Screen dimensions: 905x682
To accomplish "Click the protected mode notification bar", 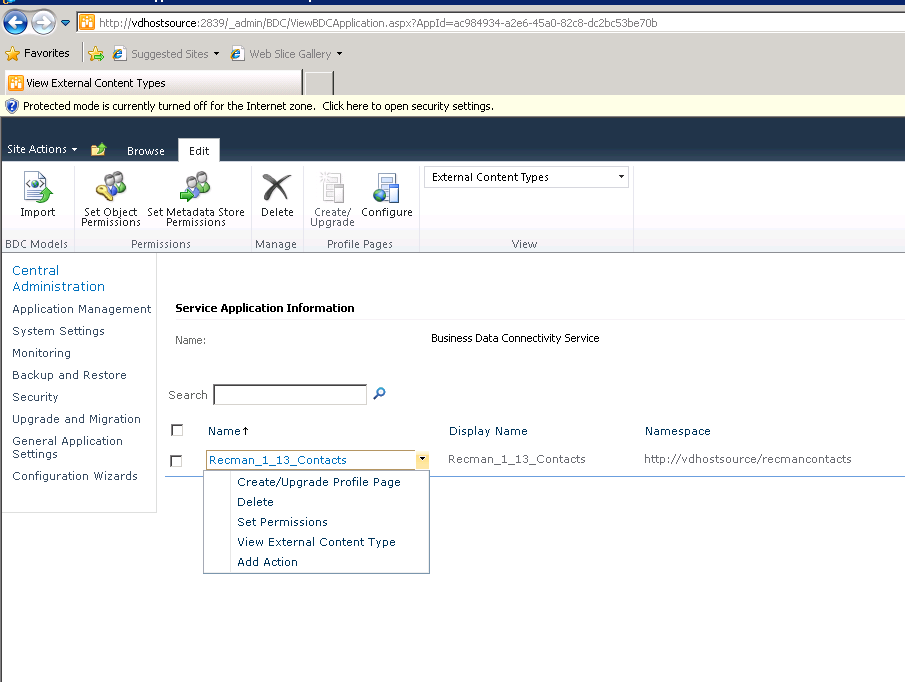I will point(452,106).
